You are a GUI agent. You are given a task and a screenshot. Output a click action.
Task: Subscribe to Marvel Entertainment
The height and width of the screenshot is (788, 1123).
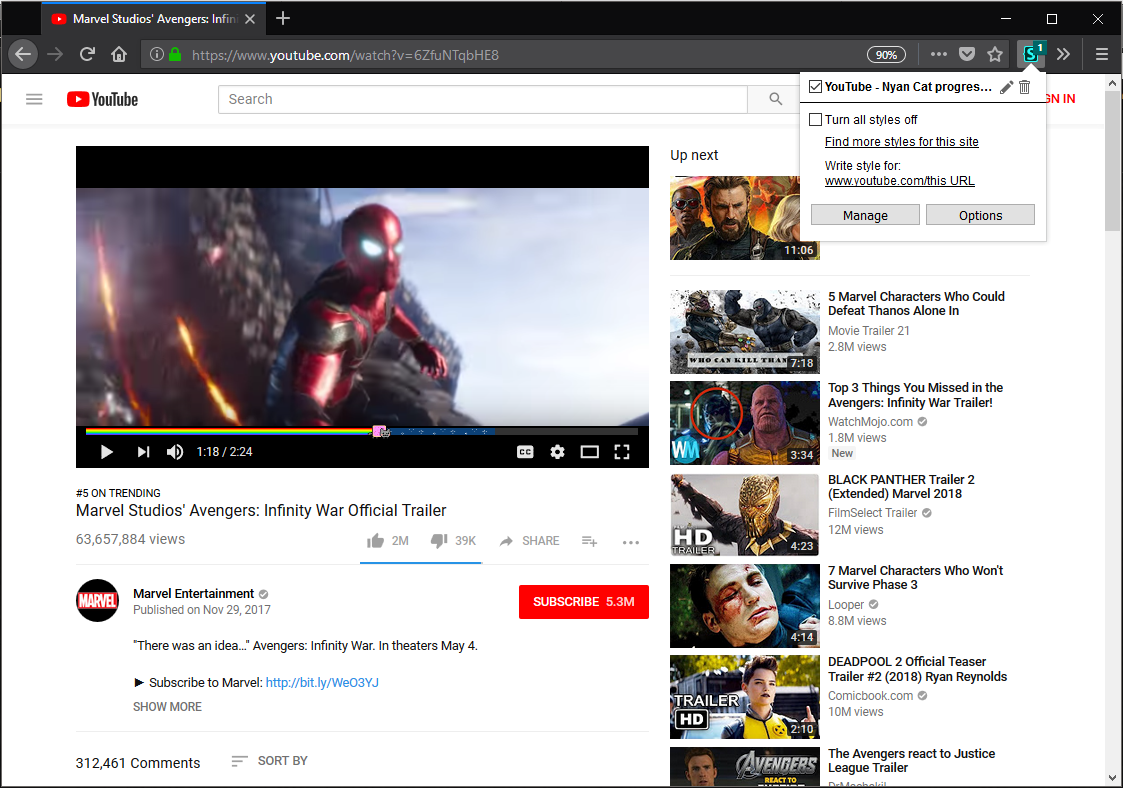[x=584, y=602]
